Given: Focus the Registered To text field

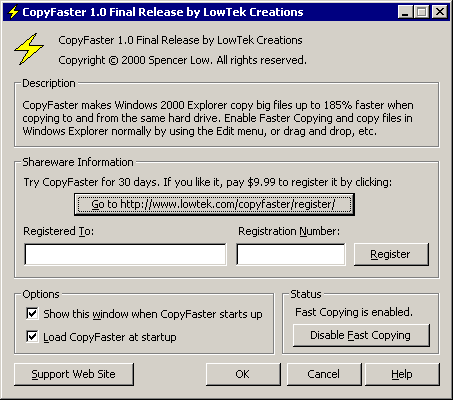Looking at the screenshot, I should click(x=125, y=254).
